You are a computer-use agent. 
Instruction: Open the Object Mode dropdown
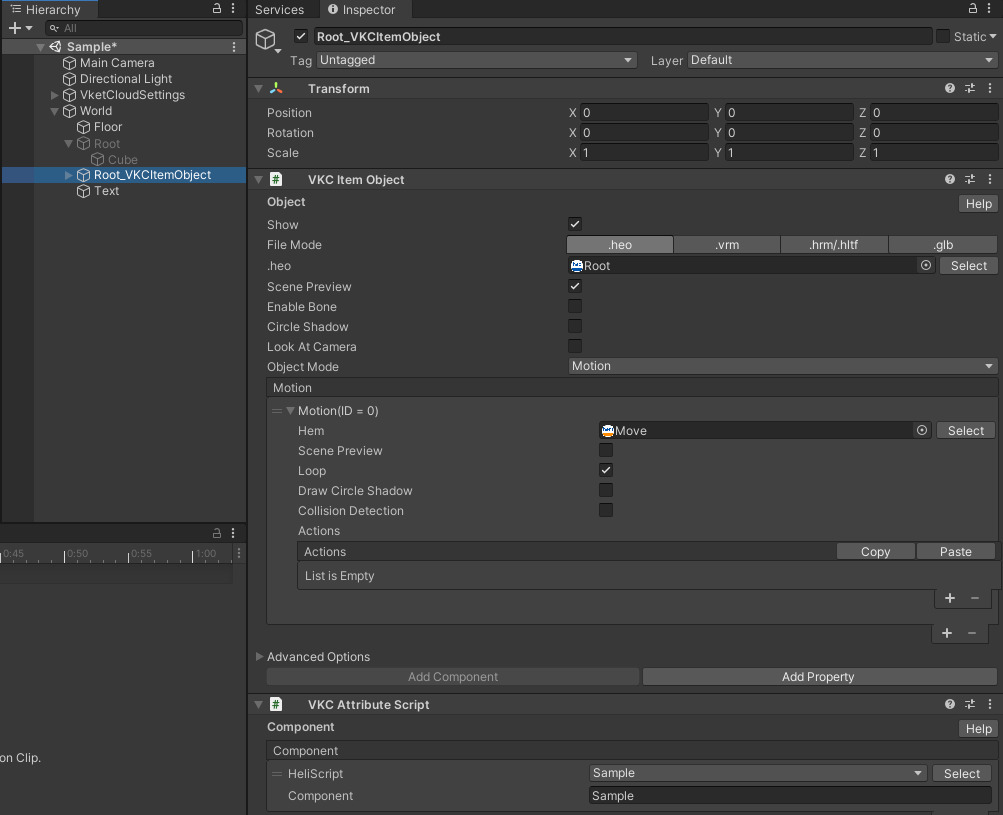pyautogui.click(x=782, y=367)
